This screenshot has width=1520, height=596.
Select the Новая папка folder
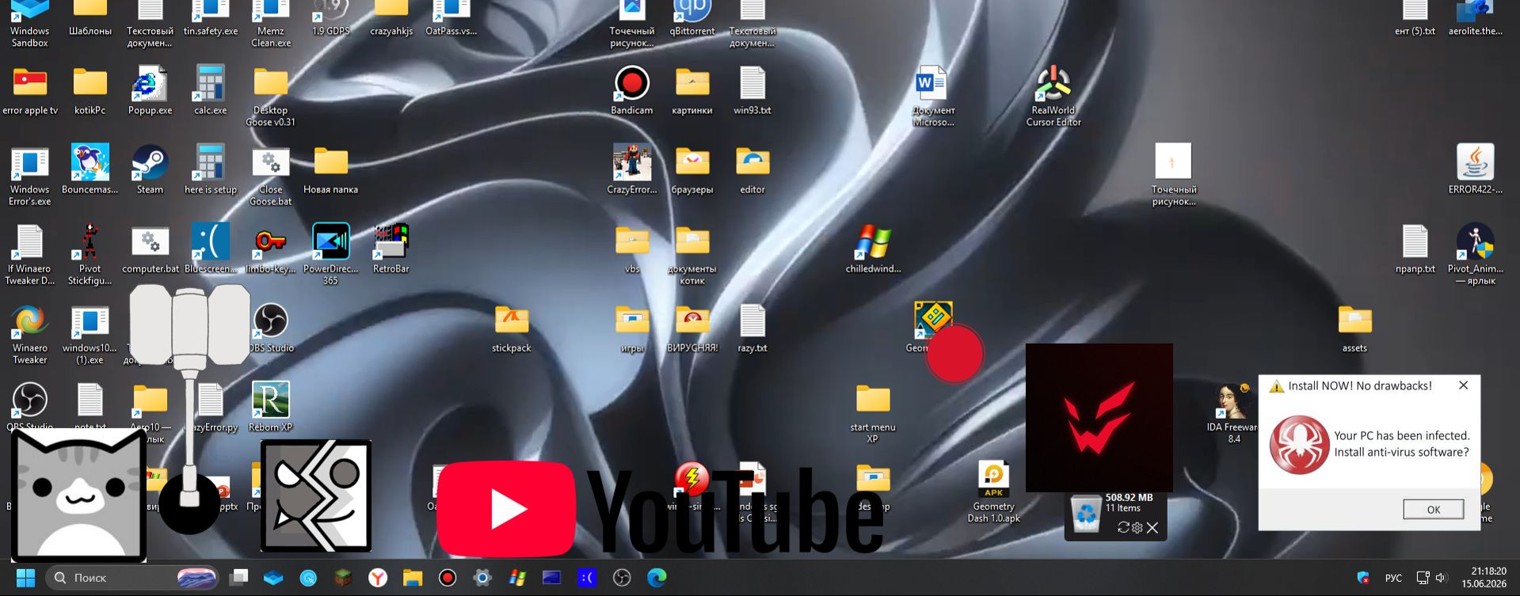331,169
